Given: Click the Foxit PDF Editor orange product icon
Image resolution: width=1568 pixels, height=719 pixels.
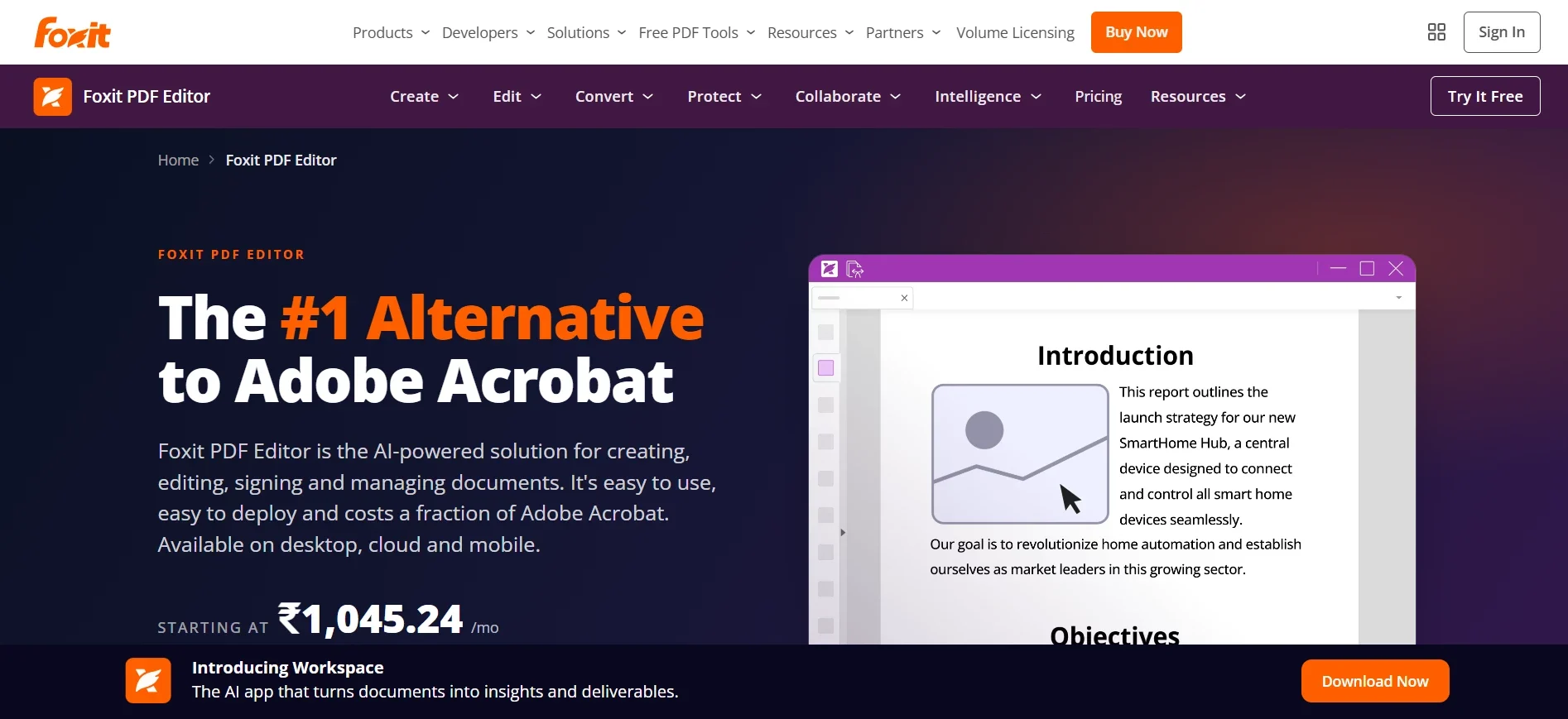Looking at the screenshot, I should coord(52,97).
